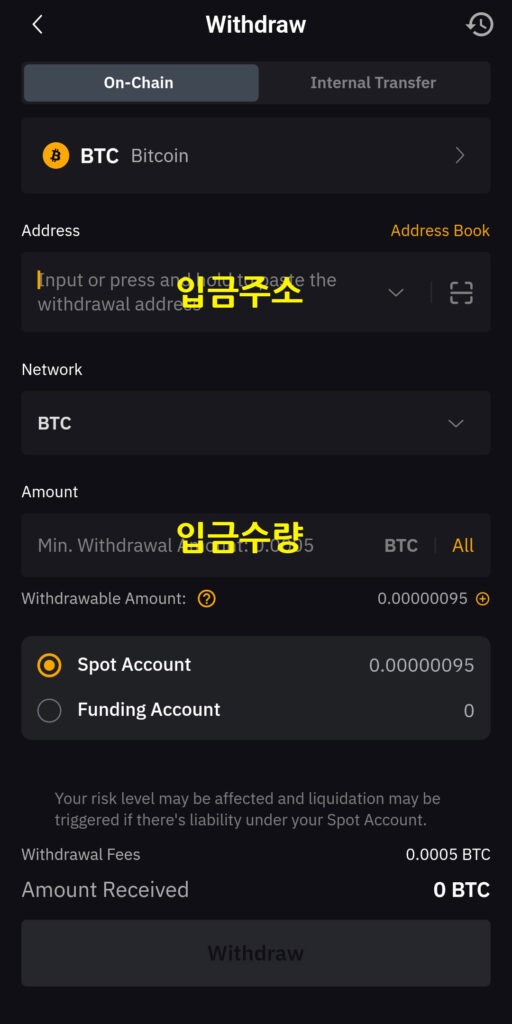Image resolution: width=512 pixels, height=1024 pixels.
Task: Open QR code scanner for address
Action: (x=461, y=293)
